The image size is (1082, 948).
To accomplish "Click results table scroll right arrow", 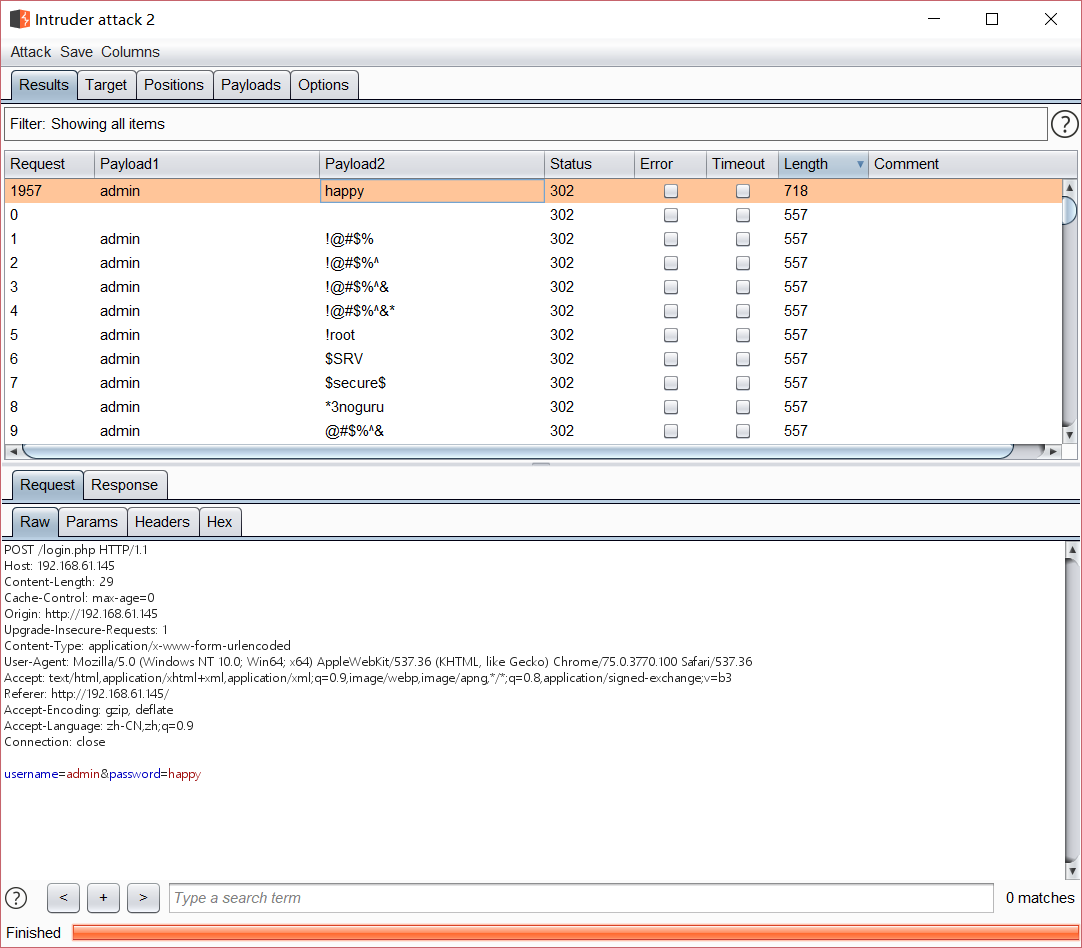I will 1053,451.
